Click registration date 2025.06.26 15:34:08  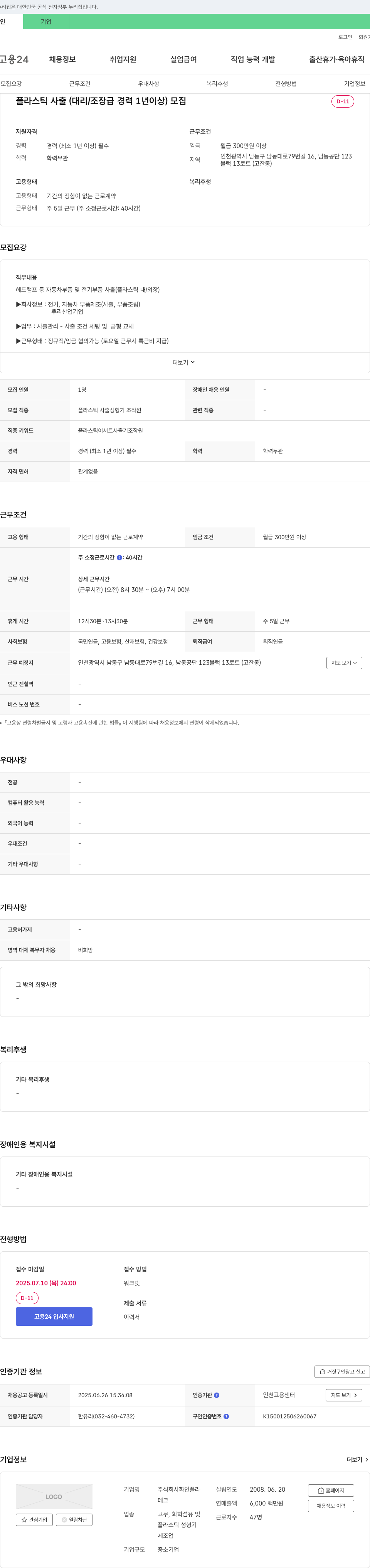click(105, 1395)
